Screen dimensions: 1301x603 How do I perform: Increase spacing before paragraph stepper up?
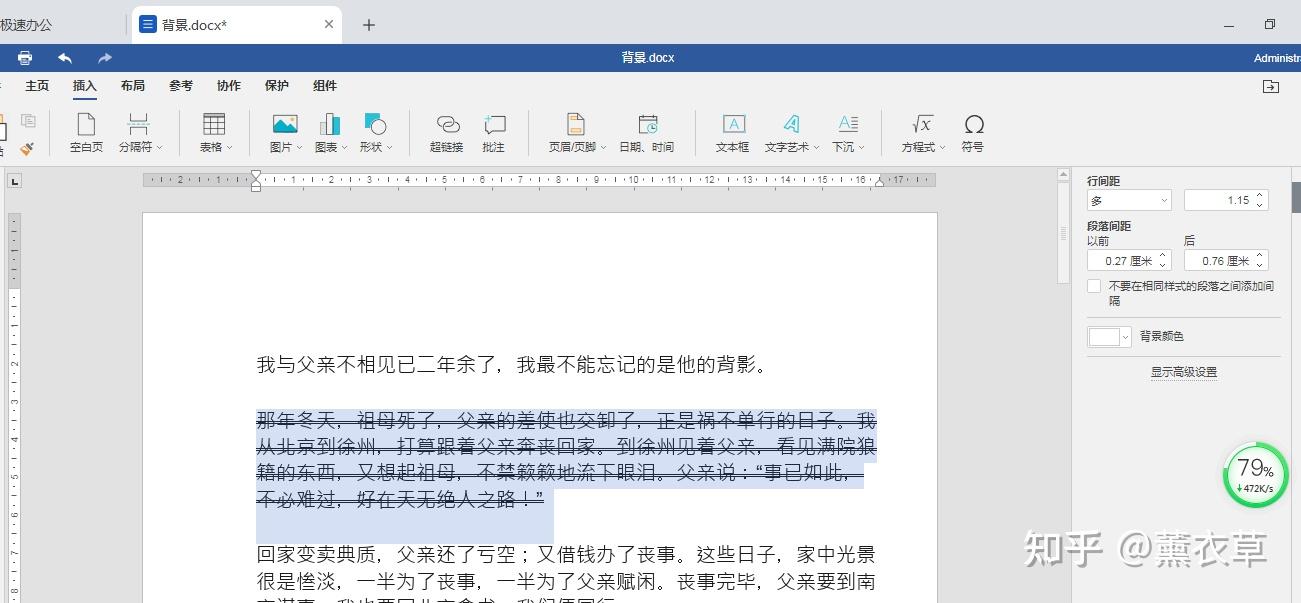[1164, 256]
